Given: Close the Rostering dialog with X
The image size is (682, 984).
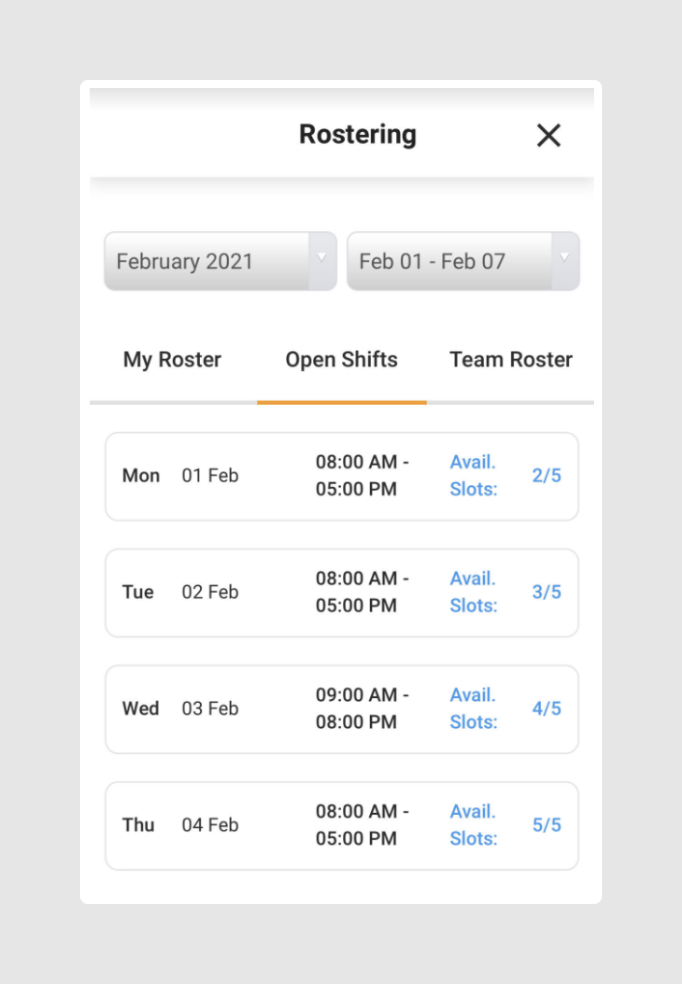Looking at the screenshot, I should click(x=548, y=136).
